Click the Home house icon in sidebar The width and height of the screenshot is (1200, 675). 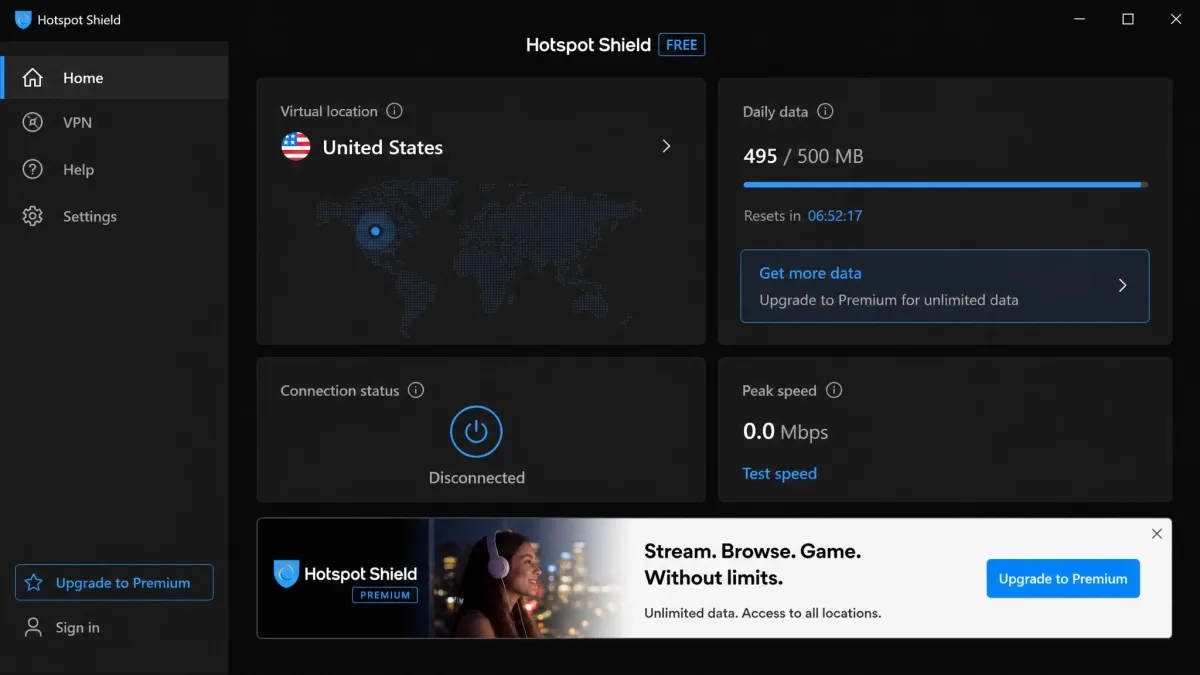pos(33,78)
